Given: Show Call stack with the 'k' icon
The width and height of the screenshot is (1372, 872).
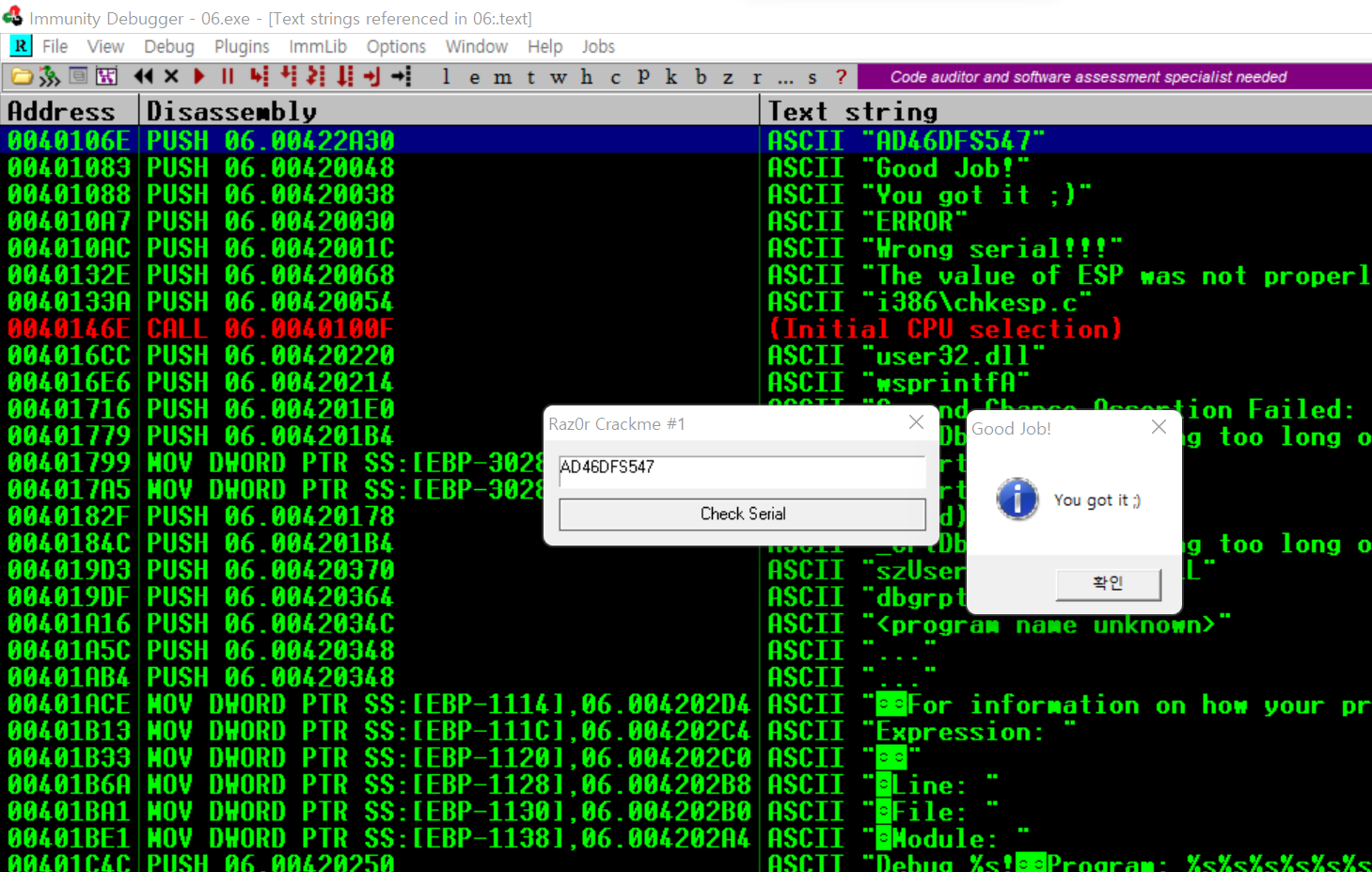Looking at the screenshot, I should [671, 77].
